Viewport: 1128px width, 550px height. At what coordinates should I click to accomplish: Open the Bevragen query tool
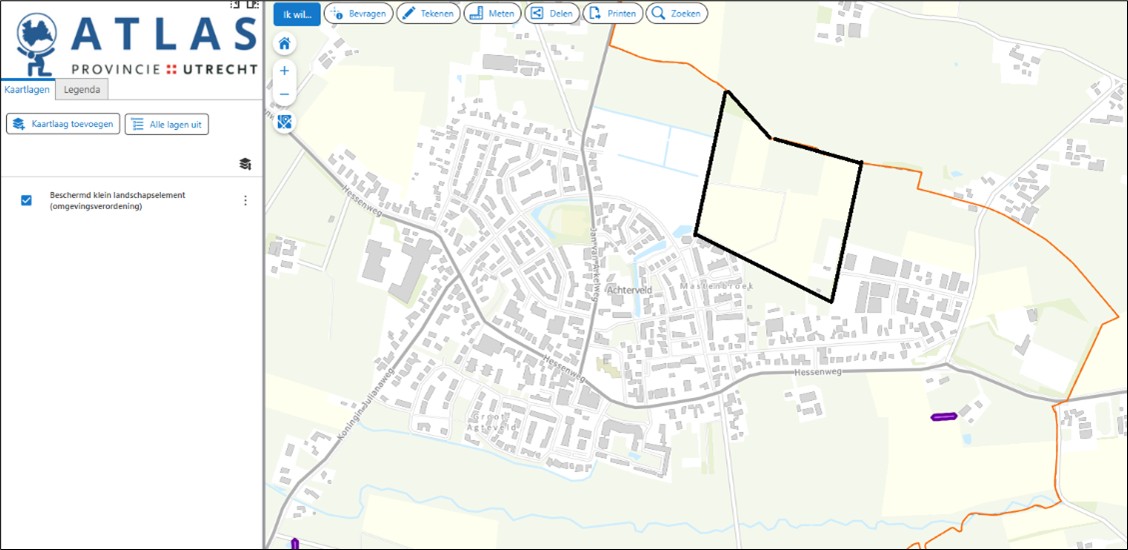[360, 14]
